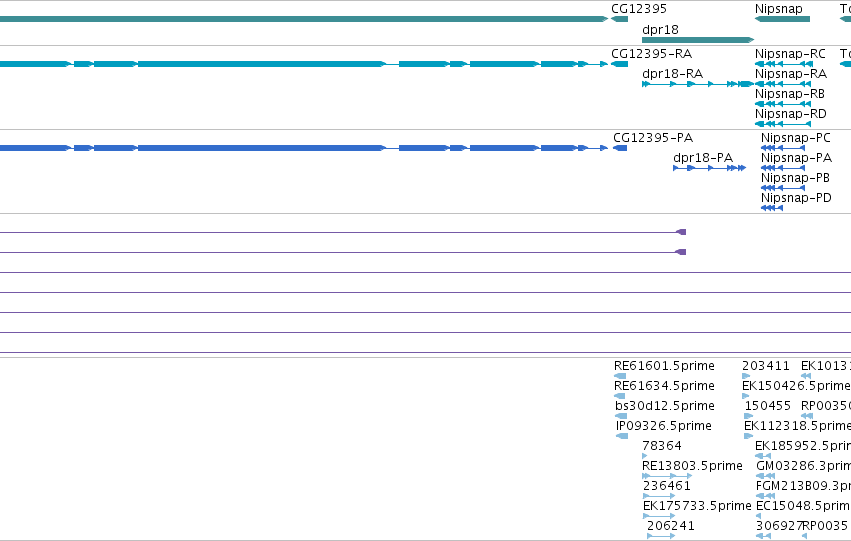Viewport: 851px width, 541px height.
Task: Click the 203411 feature label
Action: tap(765, 366)
